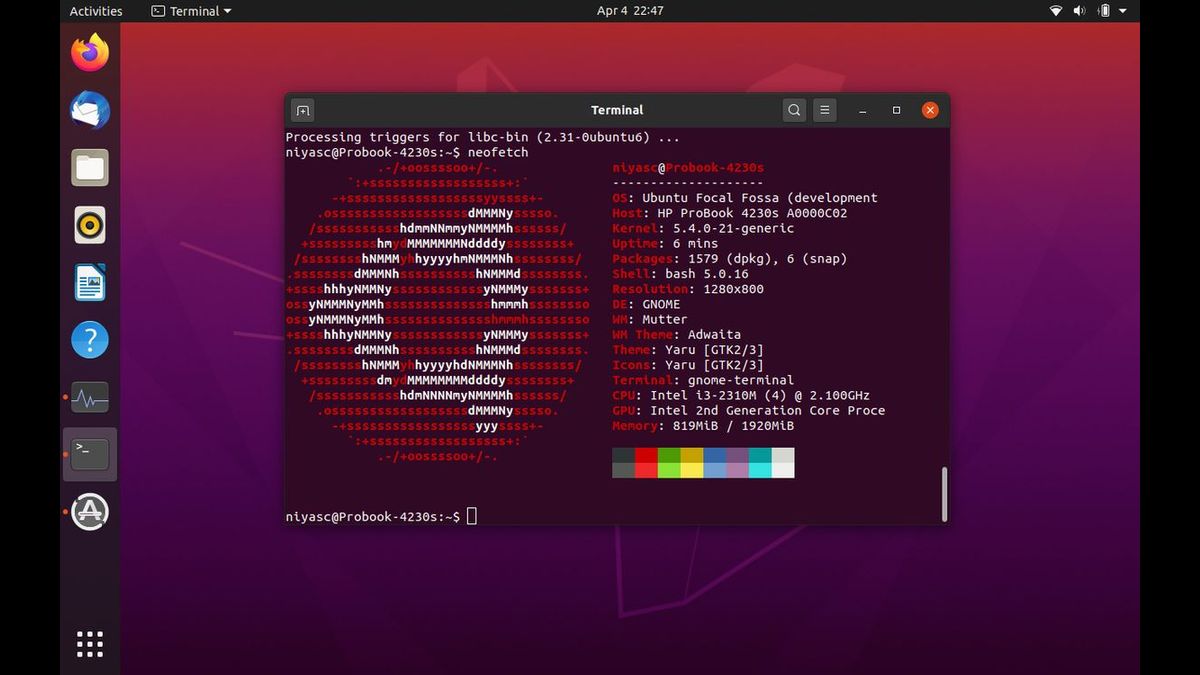
Task: Open a new tab in Terminal
Action: pyautogui.click(x=303, y=110)
